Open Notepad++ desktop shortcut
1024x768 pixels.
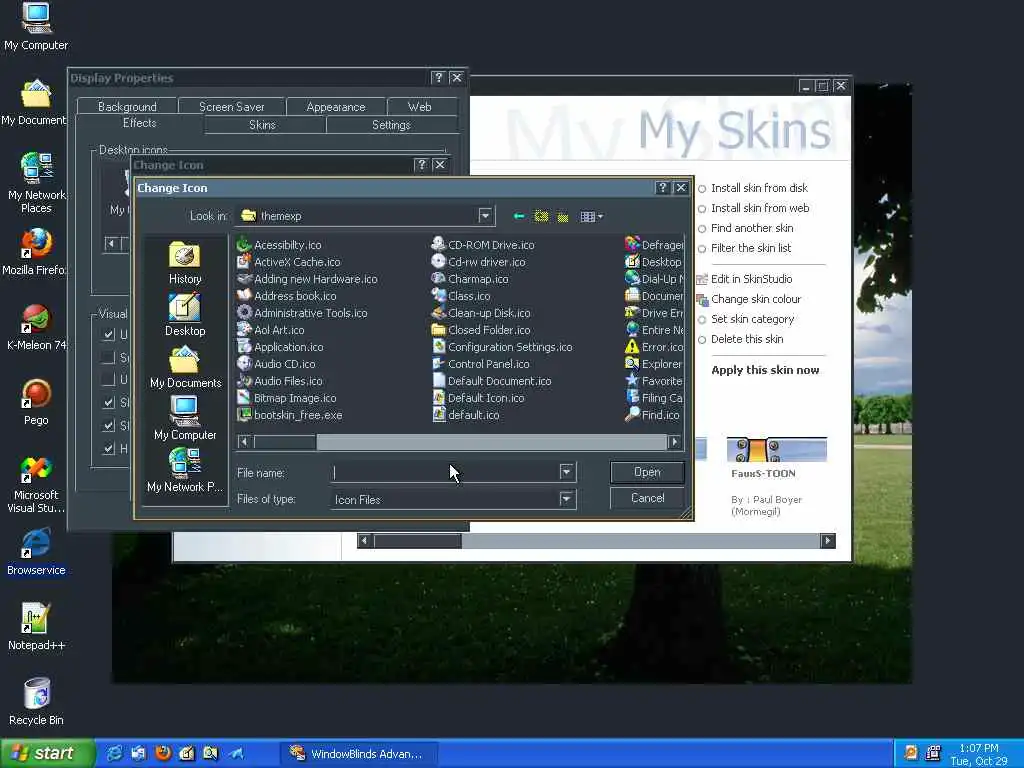click(x=36, y=627)
